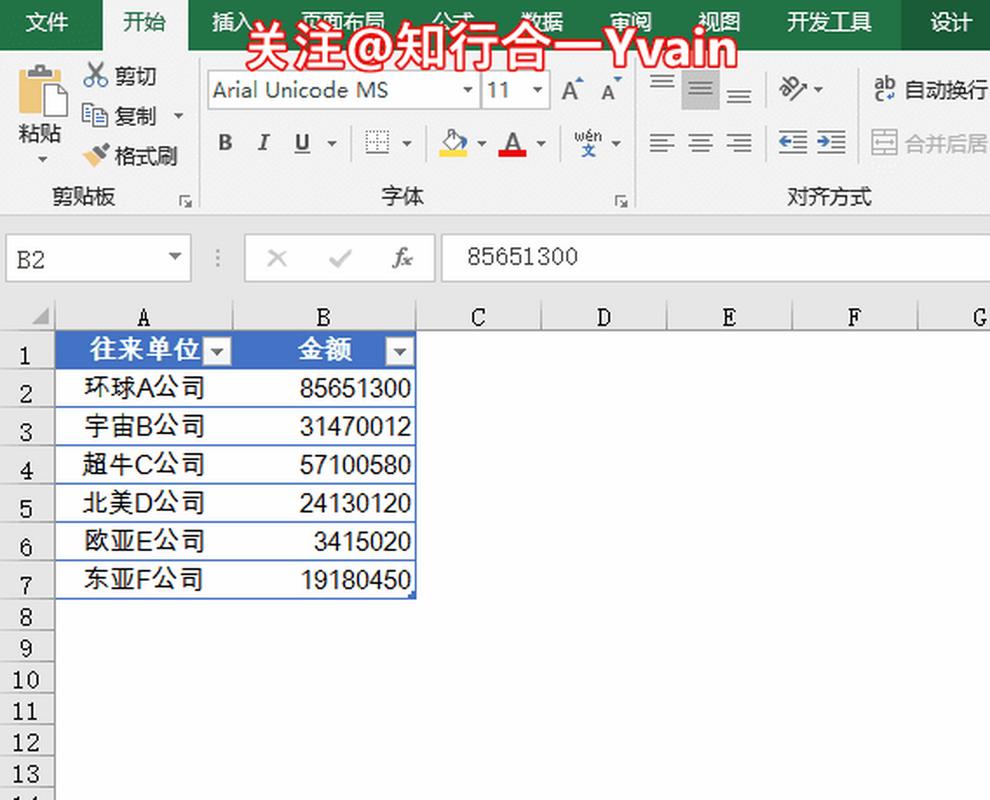Click the formula bar confirm checkmark

click(340, 258)
